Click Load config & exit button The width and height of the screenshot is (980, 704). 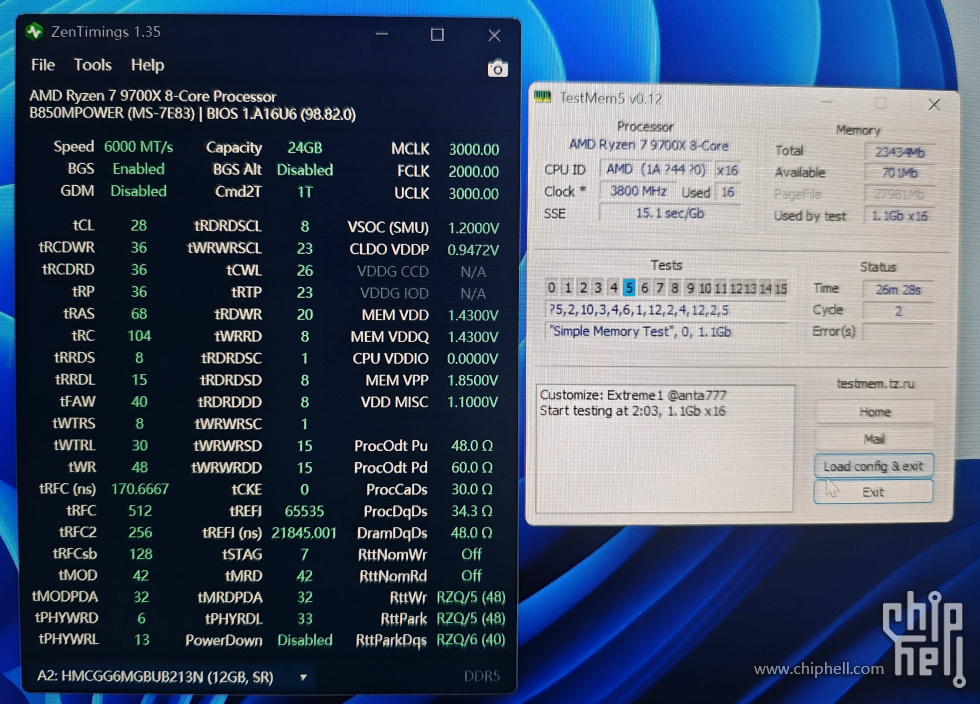pos(873,466)
